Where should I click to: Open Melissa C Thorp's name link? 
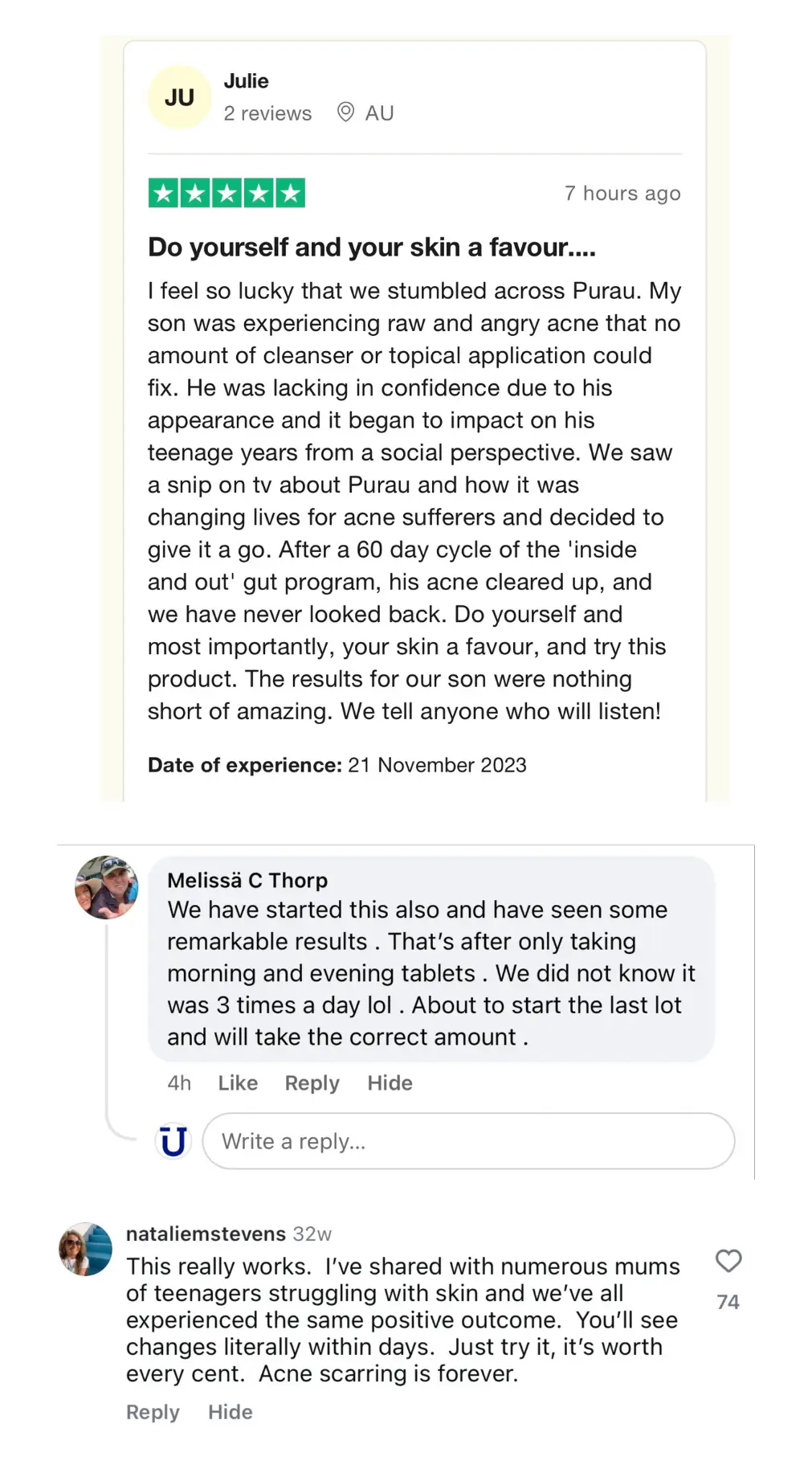click(x=247, y=881)
